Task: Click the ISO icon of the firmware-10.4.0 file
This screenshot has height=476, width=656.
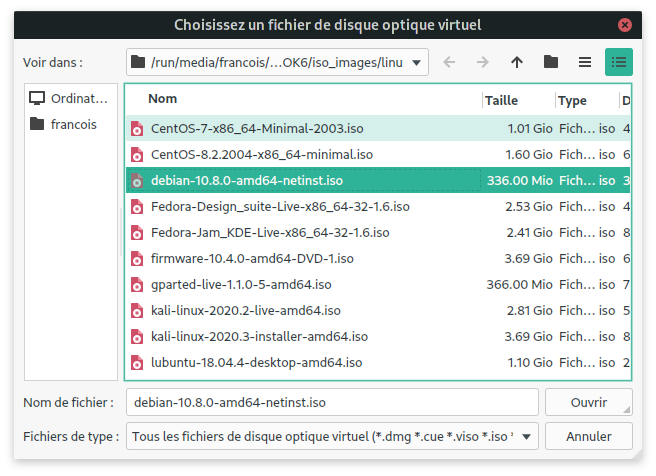Action: click(x=137, y=259)
